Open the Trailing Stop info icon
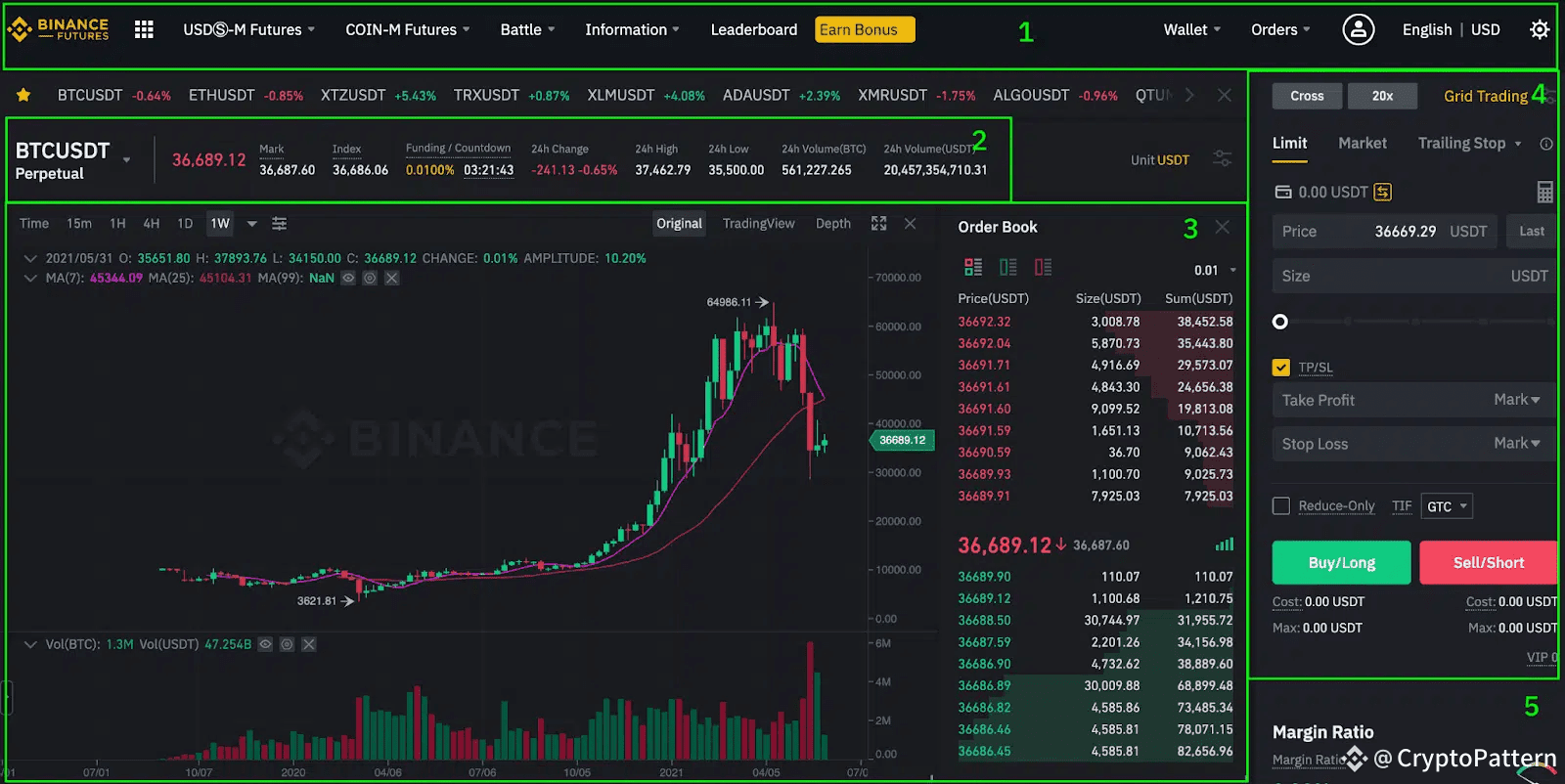Viewport: 1565px width, 784px height. click(1545, 144)
